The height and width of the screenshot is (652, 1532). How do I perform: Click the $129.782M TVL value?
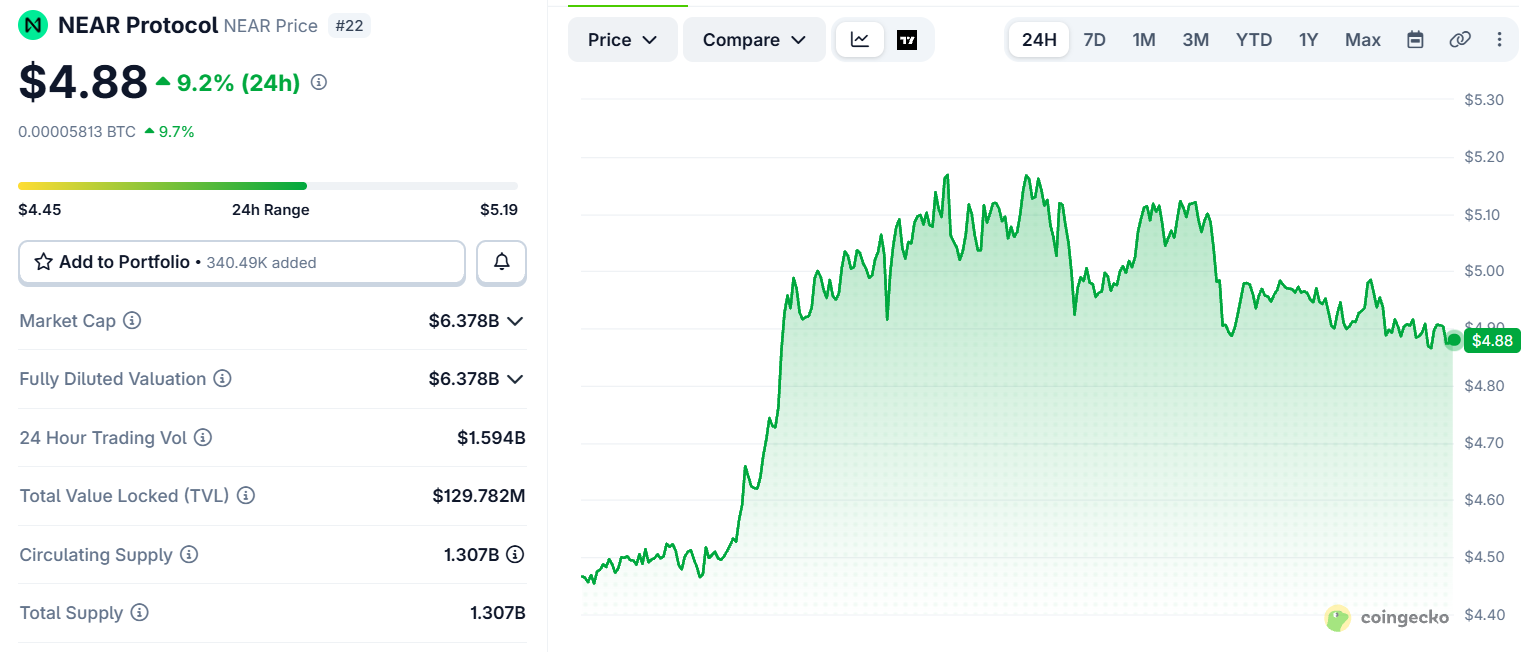(x=479, y=495)
